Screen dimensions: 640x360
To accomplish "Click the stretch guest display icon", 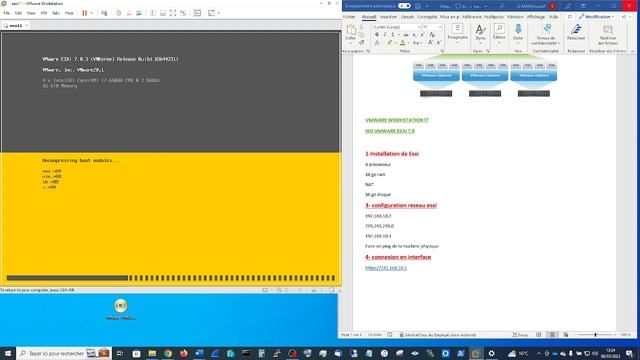I will 211,13.
